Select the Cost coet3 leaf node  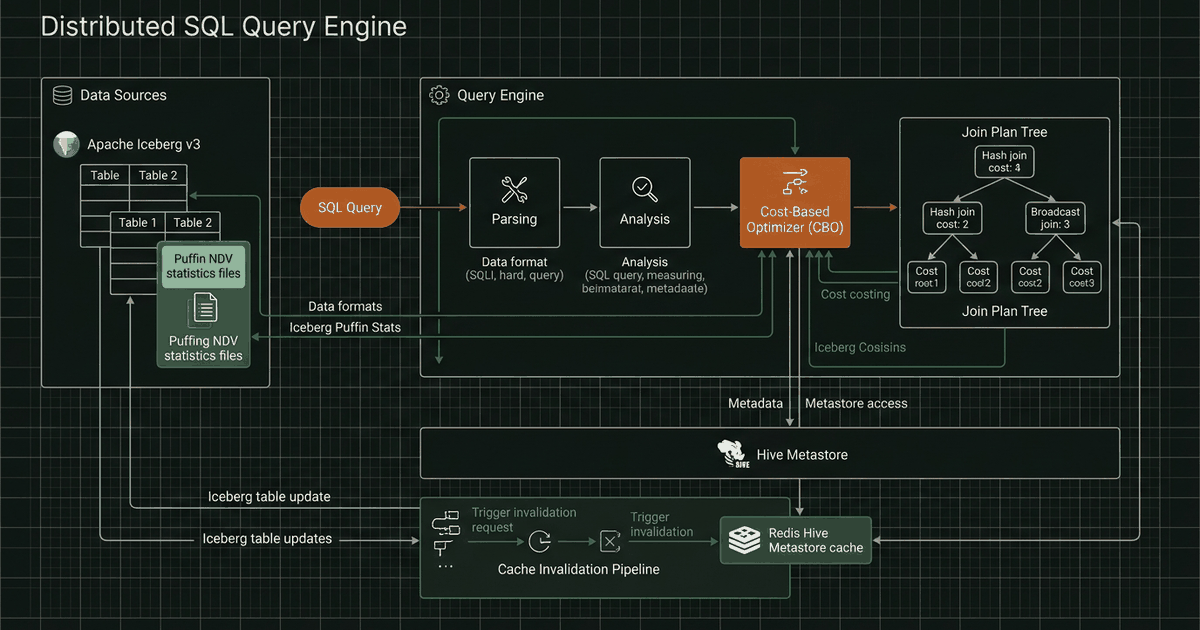(1081, 277)
